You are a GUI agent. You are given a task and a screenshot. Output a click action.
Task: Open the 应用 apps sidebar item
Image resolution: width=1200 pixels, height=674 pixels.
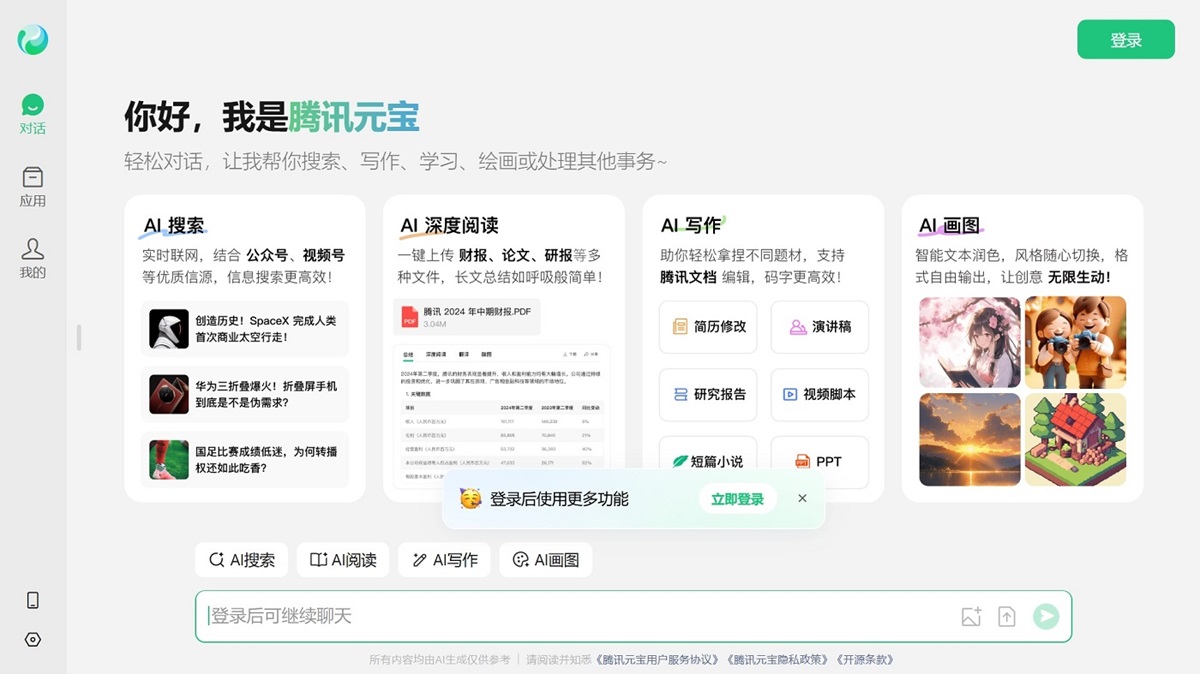[33, 187]
